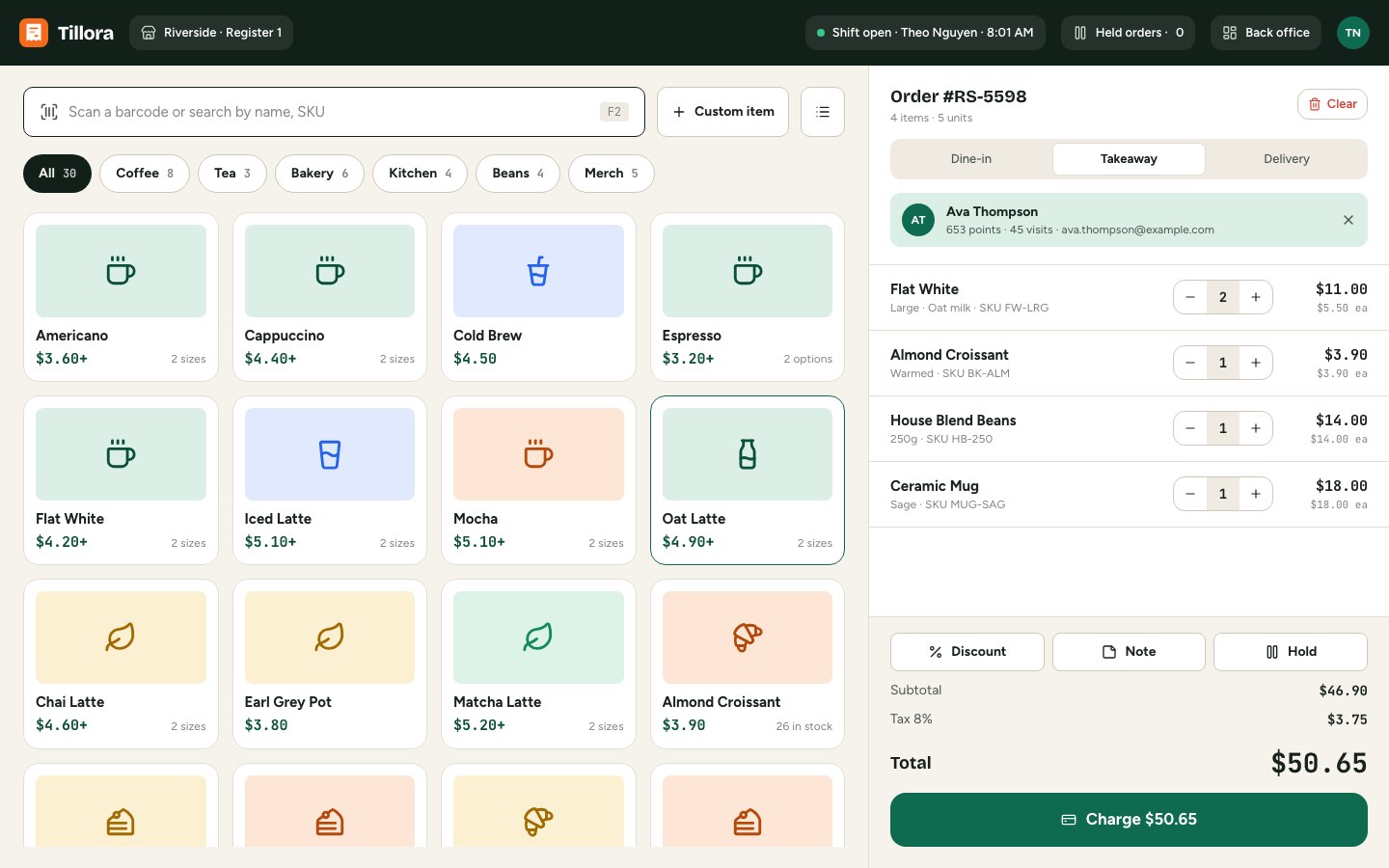
Task: Clear the current order
Action: click(1332, 104)
